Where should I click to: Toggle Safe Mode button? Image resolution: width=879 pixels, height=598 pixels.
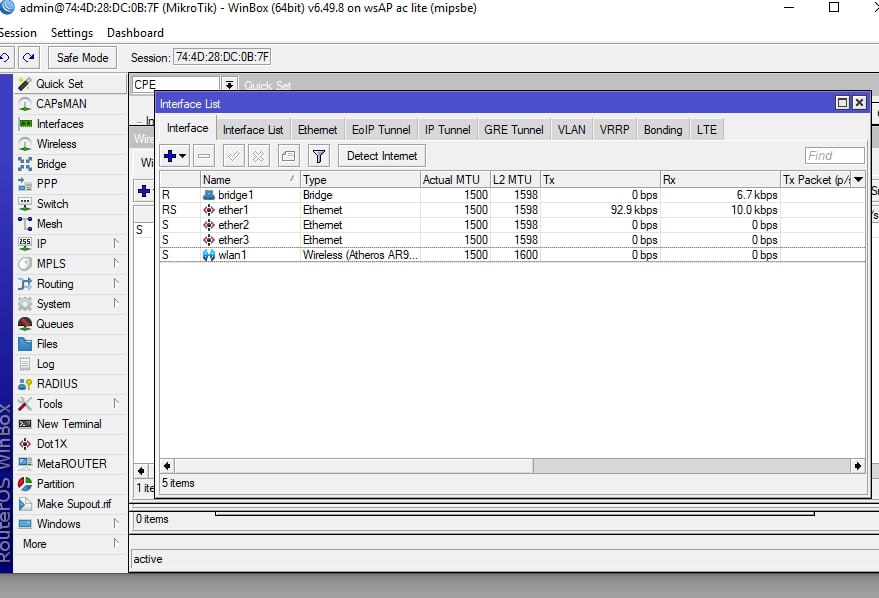click(82, 58)
